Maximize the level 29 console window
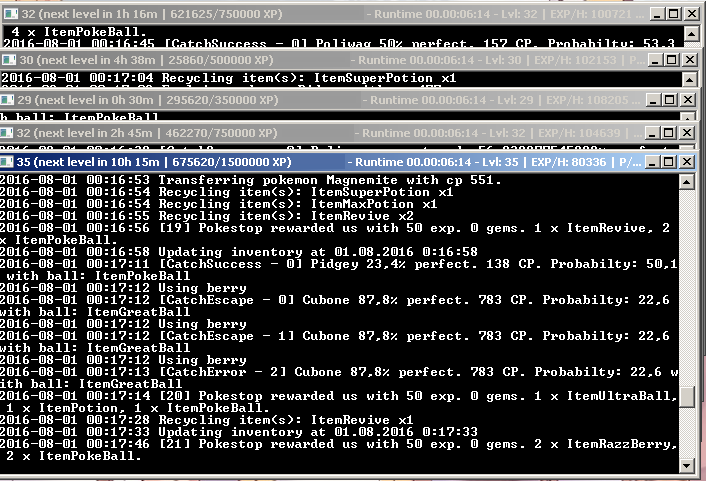 670,100
